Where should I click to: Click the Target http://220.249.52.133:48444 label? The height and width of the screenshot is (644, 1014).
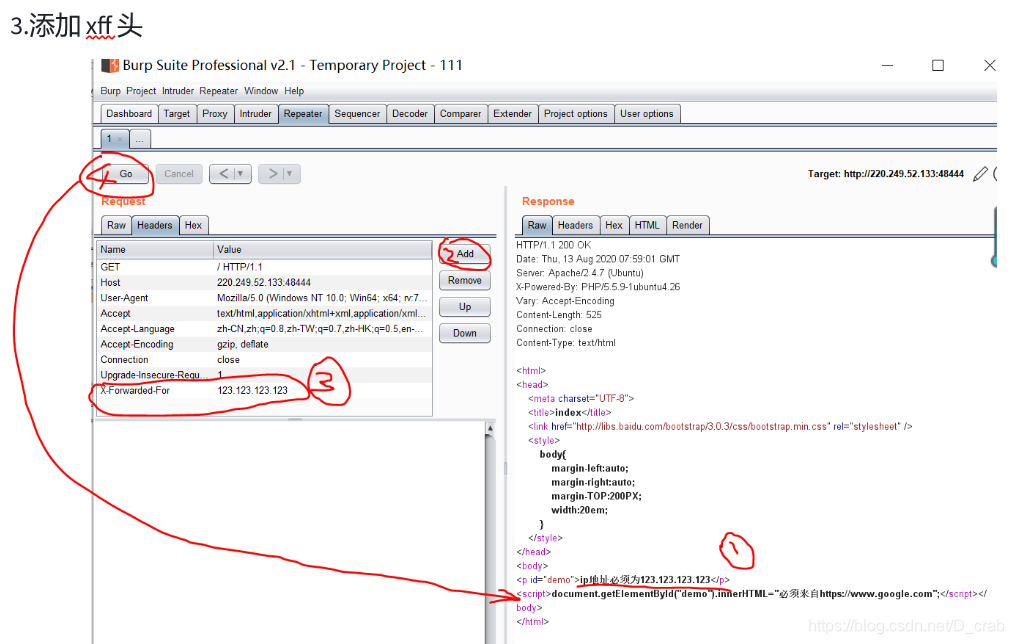click(885, 174)
